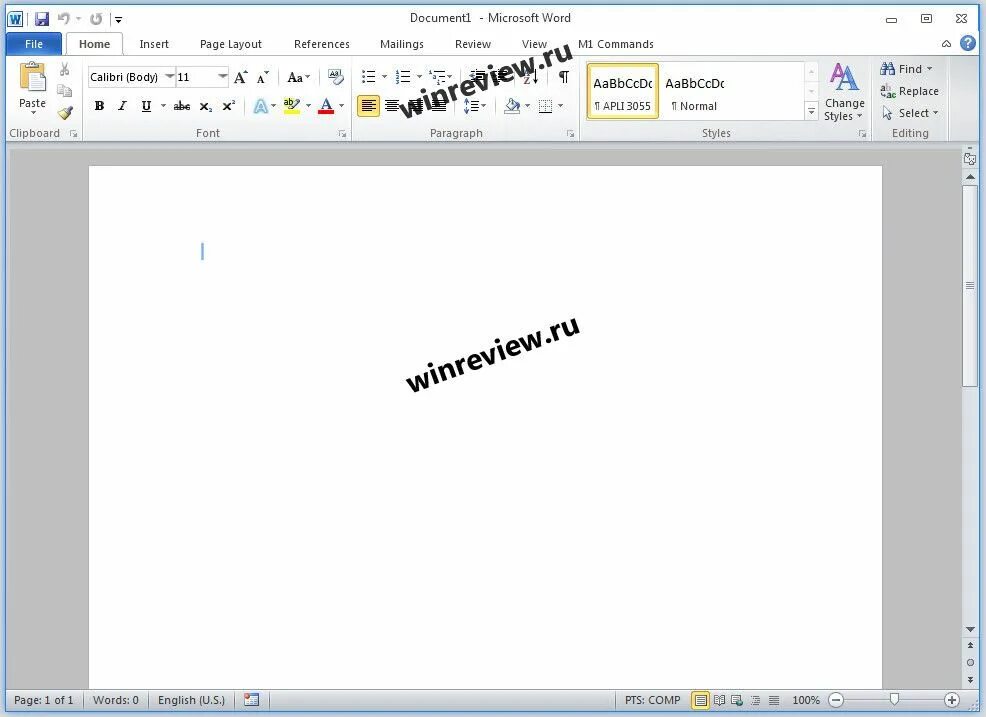Open the File tab
The width and height of the screenshot is (986, 717).
pyautogui.click(x=34, y=44)
